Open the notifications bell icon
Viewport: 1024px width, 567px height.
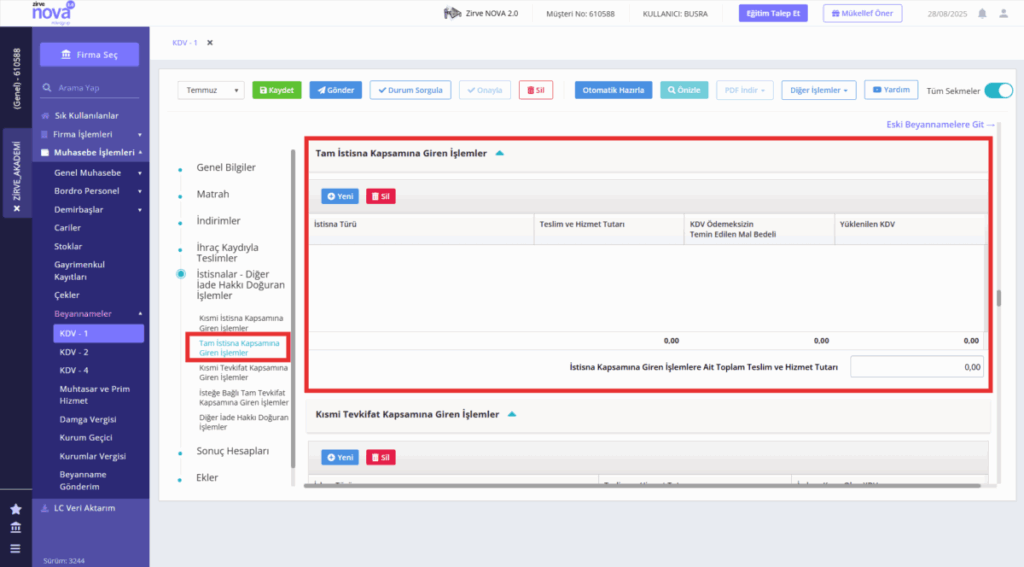[x=982, y=13]
